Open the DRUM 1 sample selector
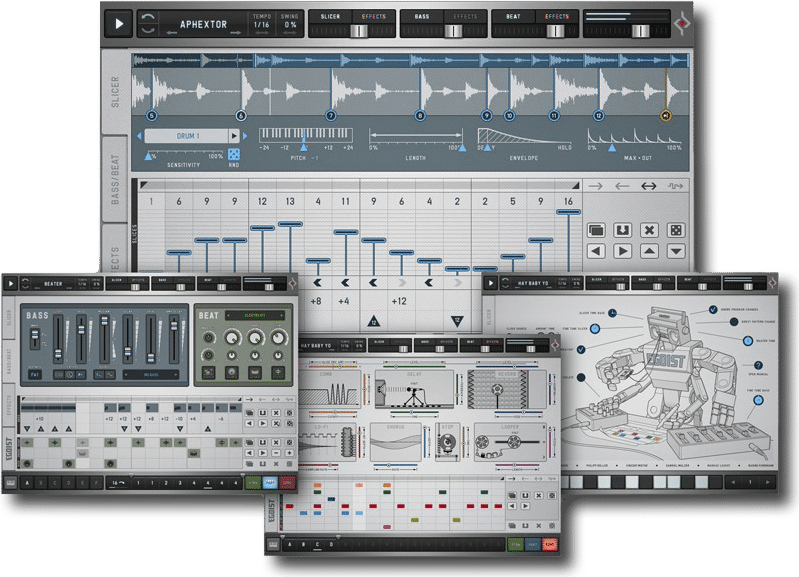Image resolution: width=799 pixels, height=577 pixels. click(187, 136)
